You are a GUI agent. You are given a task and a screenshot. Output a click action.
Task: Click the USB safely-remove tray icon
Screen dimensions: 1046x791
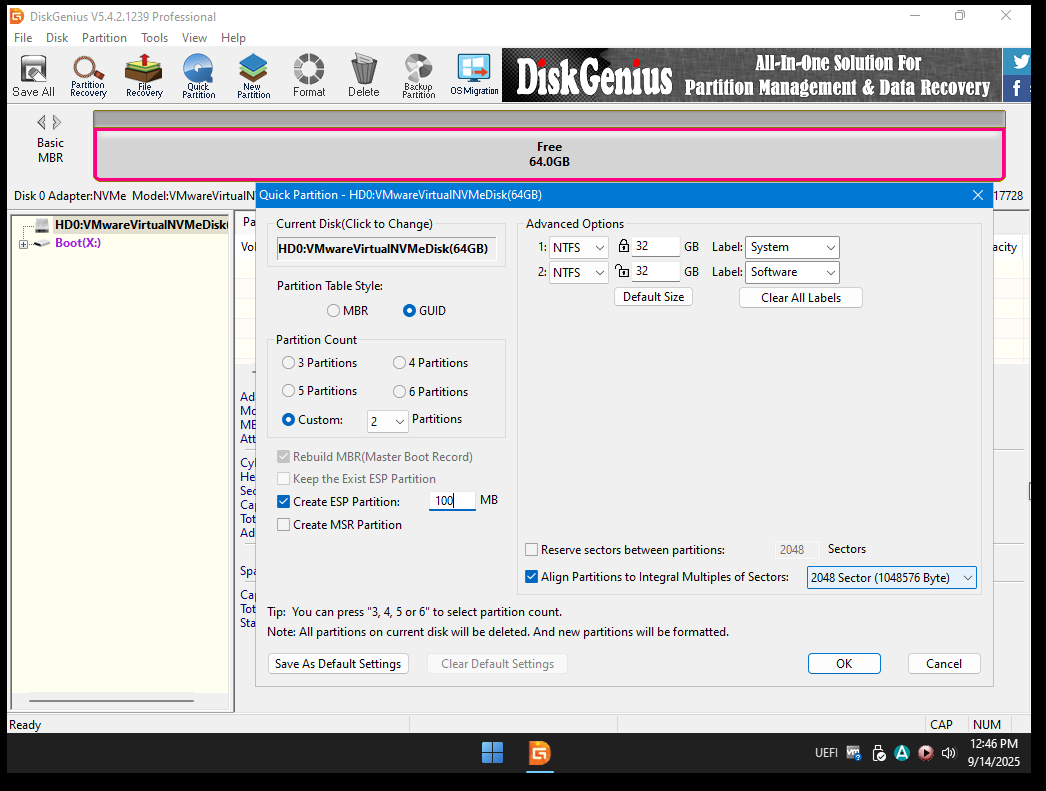click(879, 753)
